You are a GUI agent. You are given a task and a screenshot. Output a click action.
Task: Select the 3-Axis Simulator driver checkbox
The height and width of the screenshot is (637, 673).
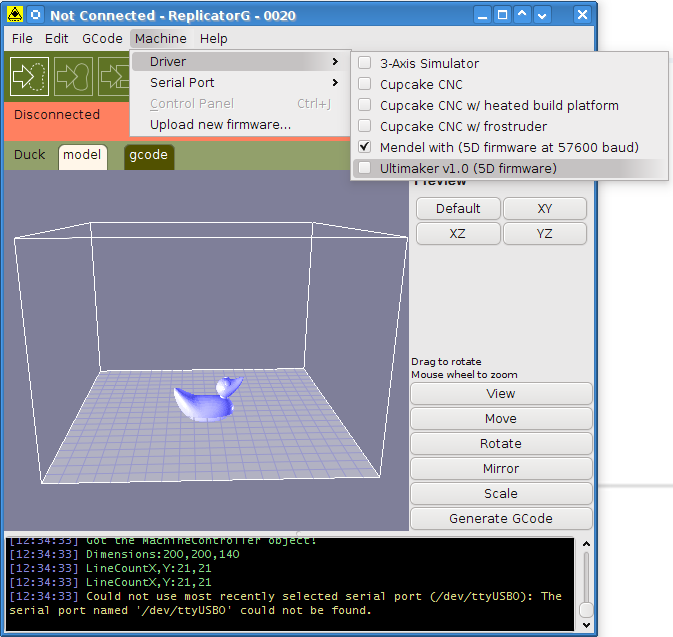[x=365, y=63]
